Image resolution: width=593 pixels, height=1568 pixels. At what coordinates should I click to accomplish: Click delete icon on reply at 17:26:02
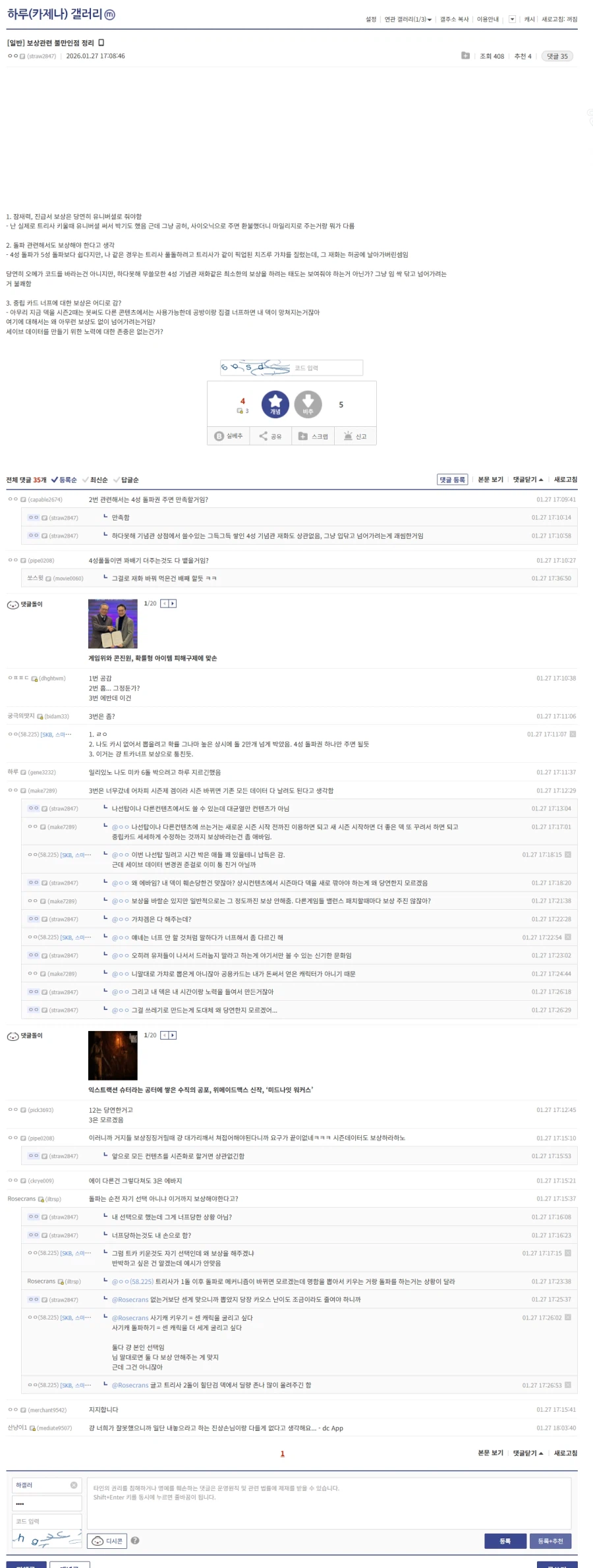[568, 1318]
